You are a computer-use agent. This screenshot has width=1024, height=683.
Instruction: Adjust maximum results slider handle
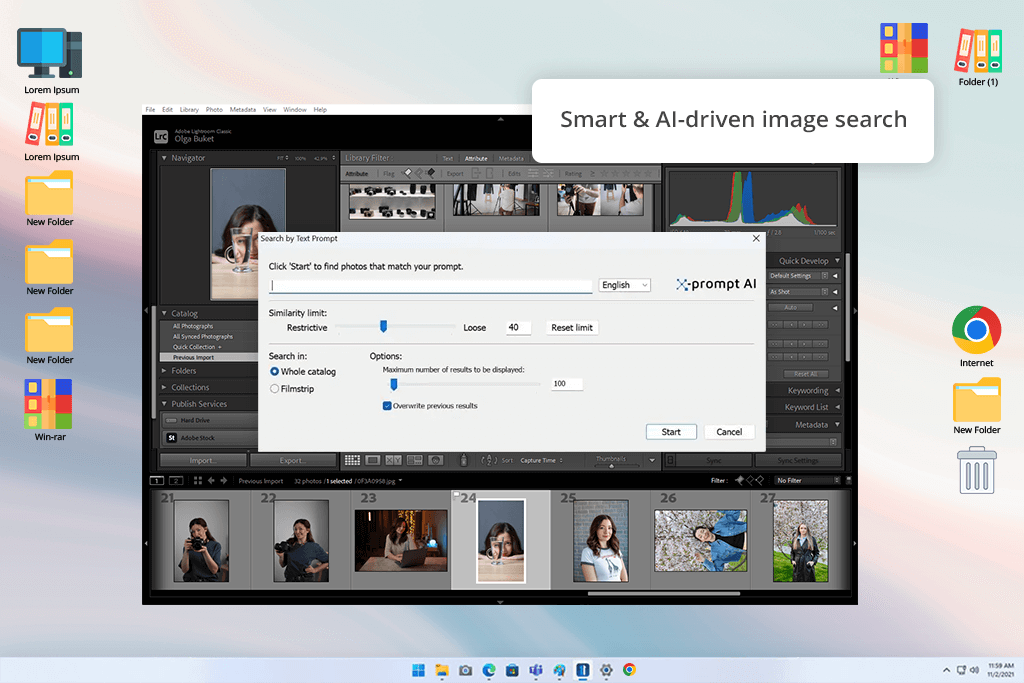pos(394,385)
